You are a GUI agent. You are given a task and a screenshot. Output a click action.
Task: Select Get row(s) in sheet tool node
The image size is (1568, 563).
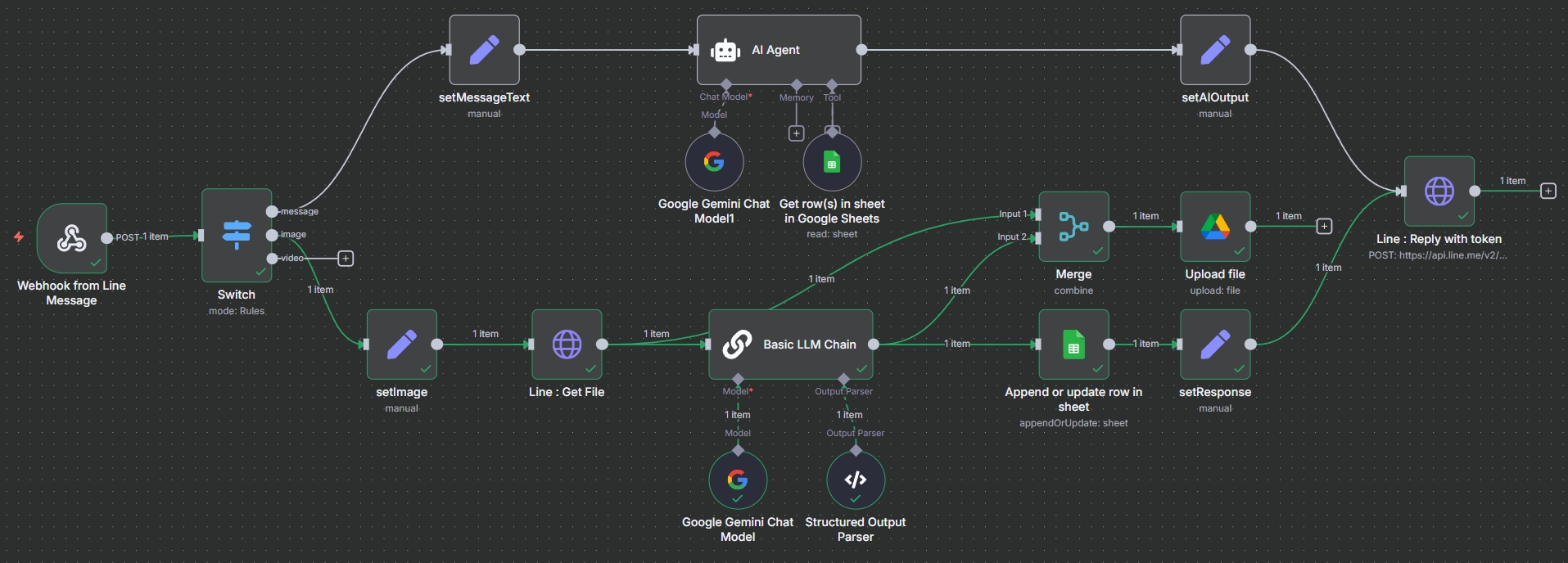[x=832, y=162]
